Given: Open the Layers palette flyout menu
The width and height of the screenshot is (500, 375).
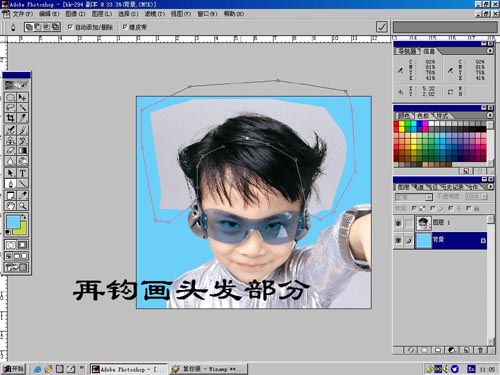Looking at the screenshot, I should (490, 187).
